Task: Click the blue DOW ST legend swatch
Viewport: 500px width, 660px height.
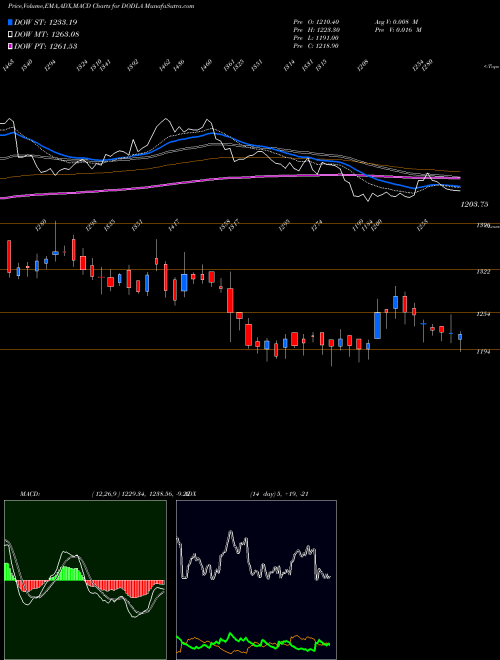Action: [x=10, y=22]
